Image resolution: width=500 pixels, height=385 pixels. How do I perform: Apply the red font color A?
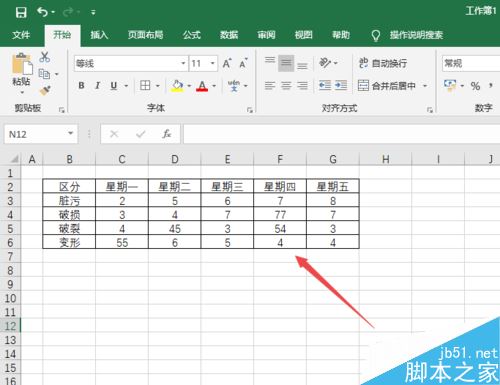coord(202,86)
